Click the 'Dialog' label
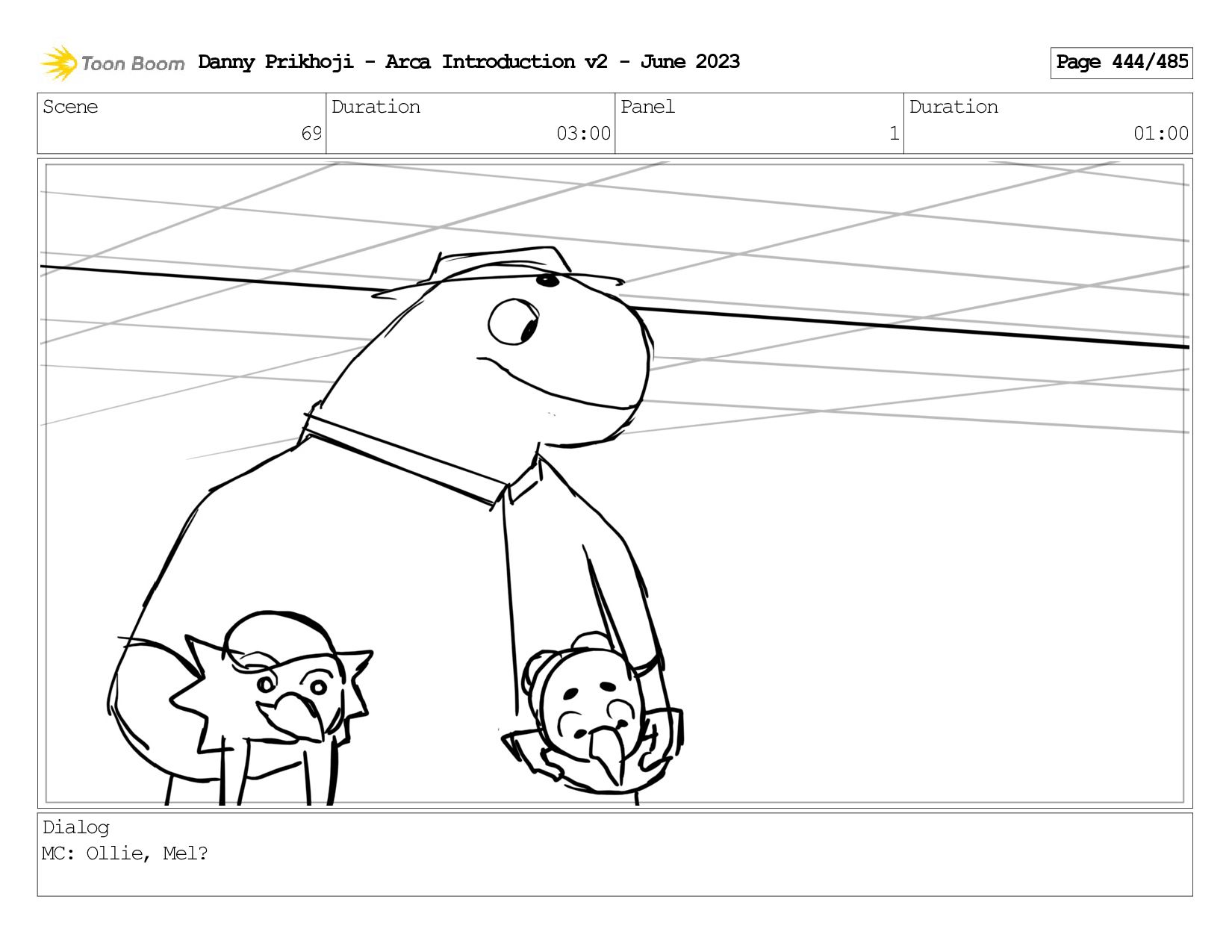The height and width of the screenshot is (952, 1232). (75, 827)
